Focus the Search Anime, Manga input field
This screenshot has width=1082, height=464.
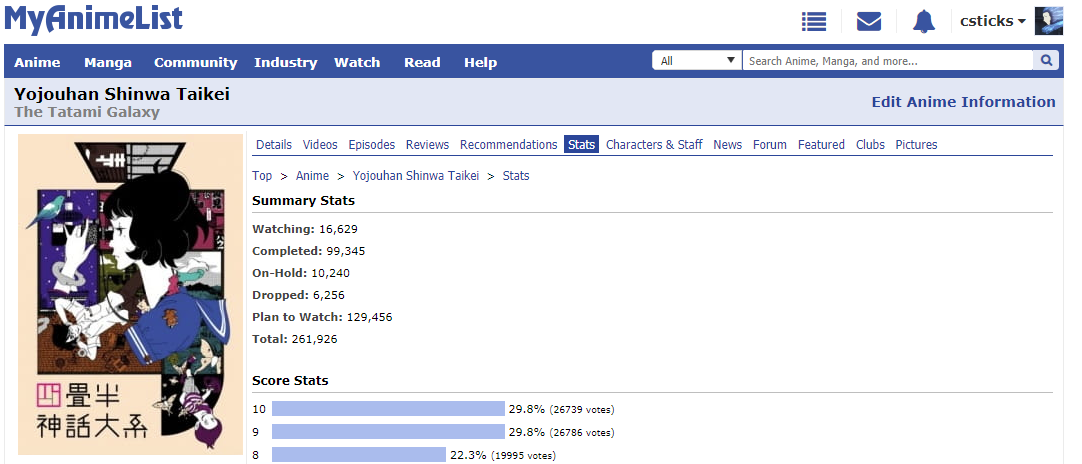(887, 61)
